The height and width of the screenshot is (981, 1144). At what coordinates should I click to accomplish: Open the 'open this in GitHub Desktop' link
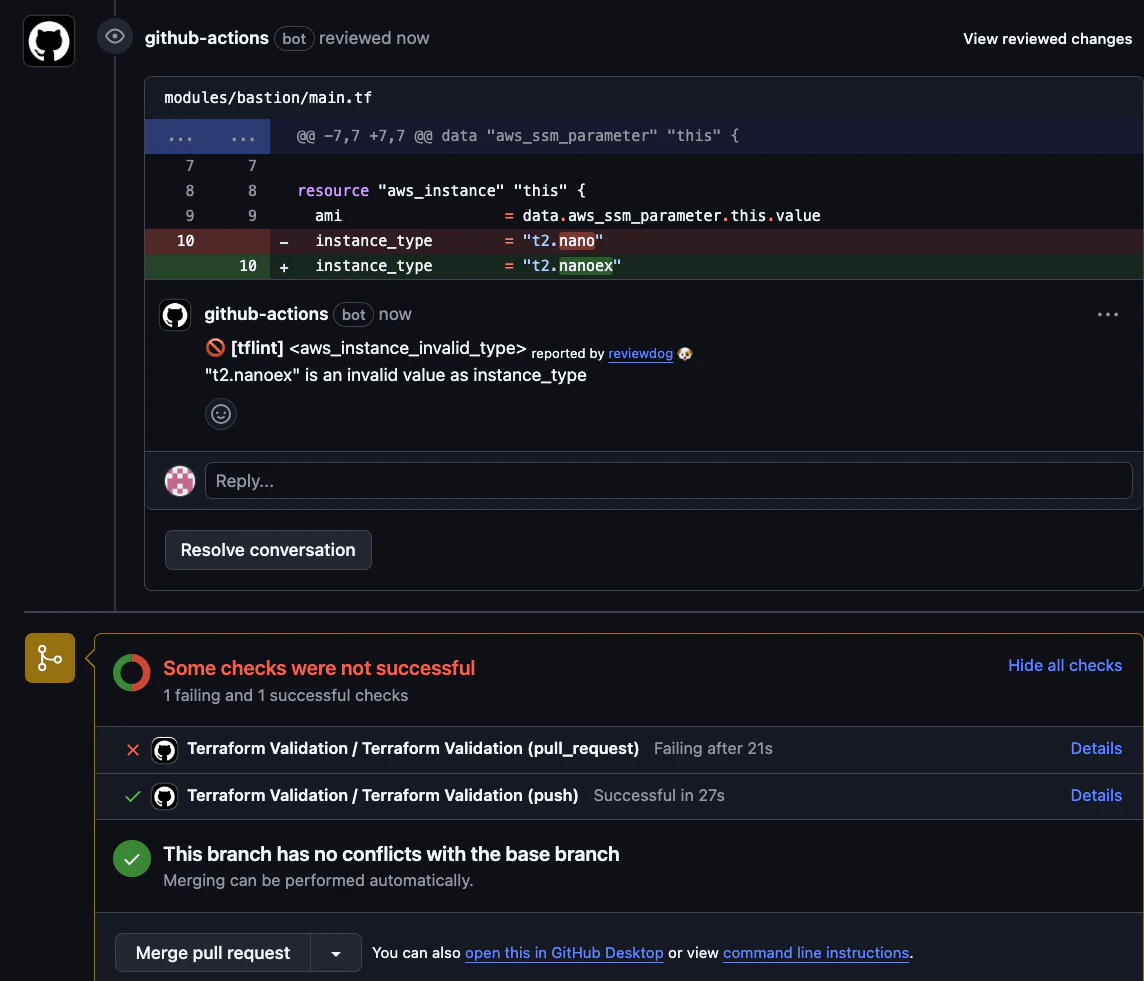(x=564, y=953)
